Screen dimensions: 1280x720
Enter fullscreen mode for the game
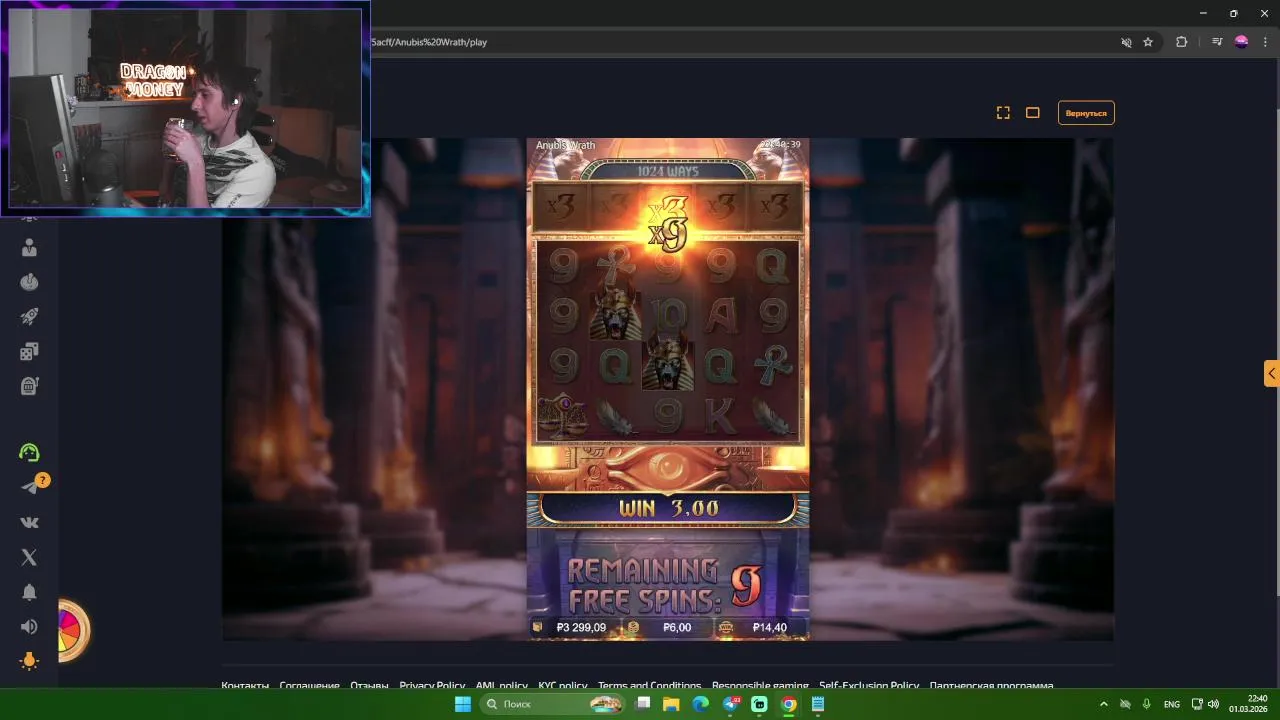tap(1003, 113)
